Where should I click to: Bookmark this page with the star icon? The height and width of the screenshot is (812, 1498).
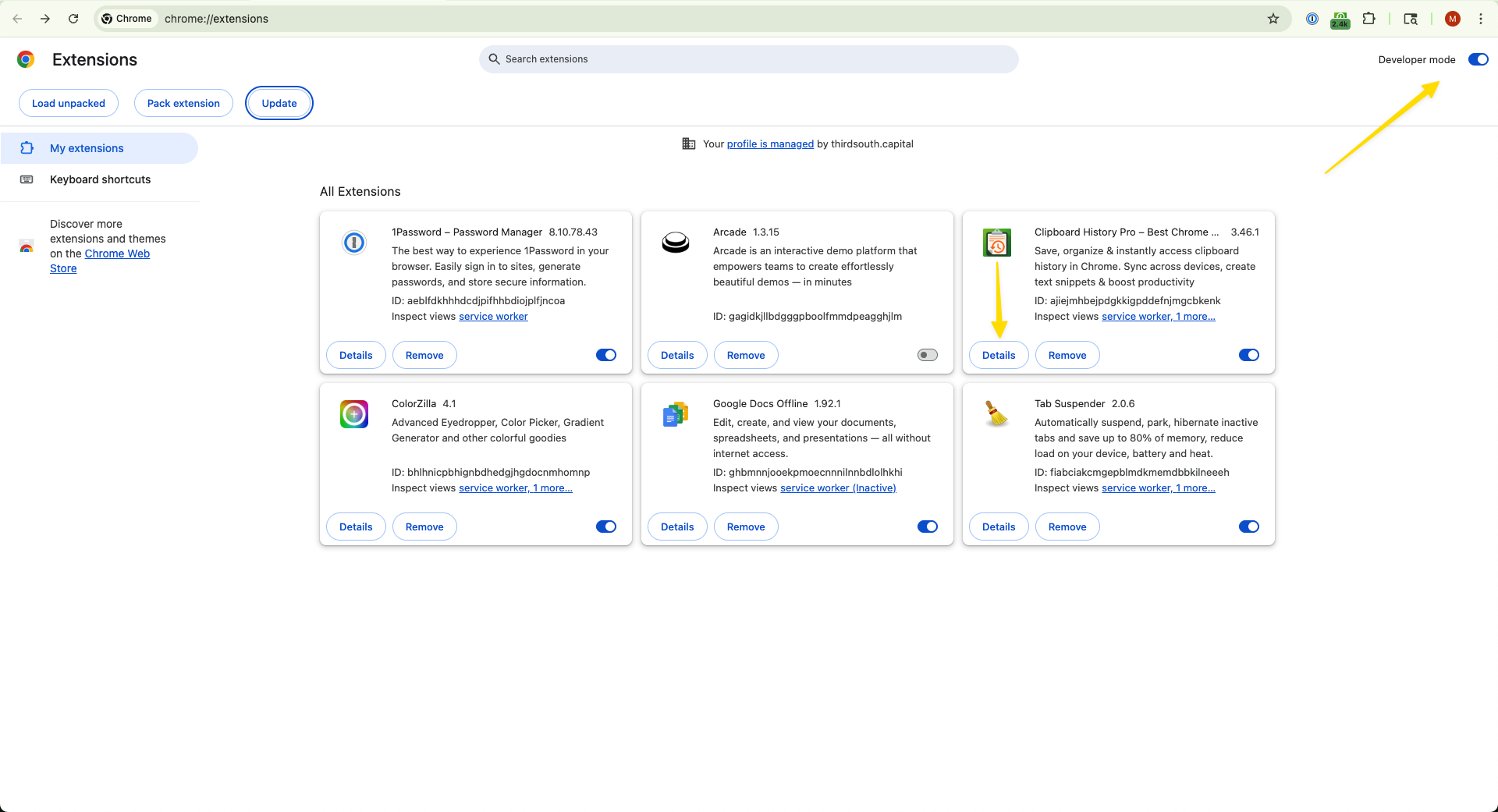point(1273,19)
